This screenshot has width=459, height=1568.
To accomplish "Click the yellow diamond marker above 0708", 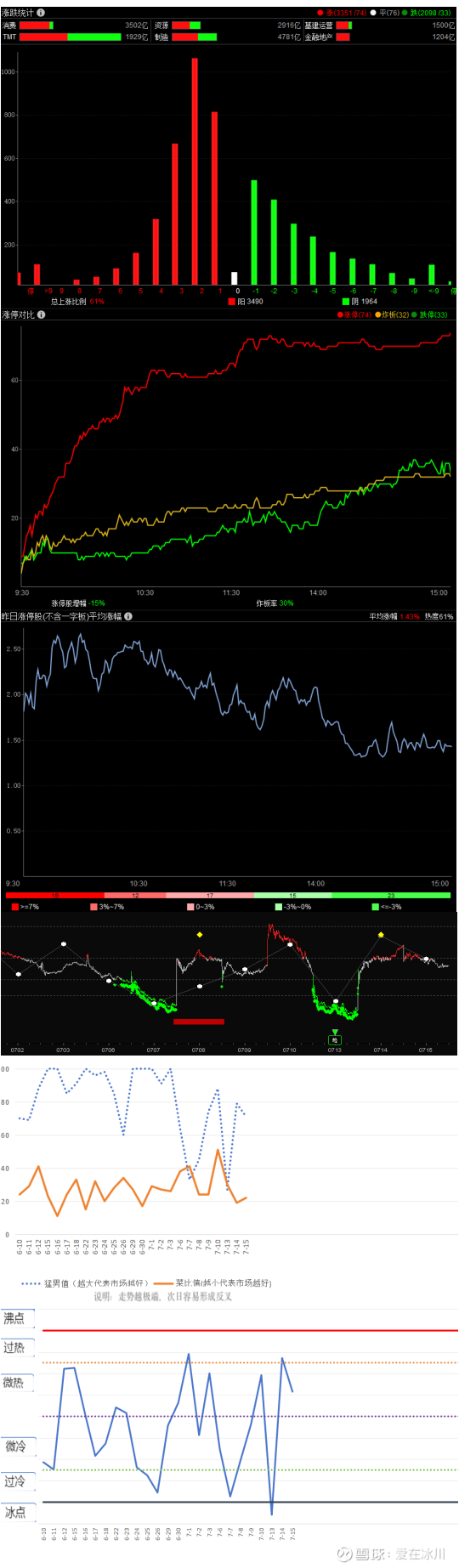I will coord(200,935).
